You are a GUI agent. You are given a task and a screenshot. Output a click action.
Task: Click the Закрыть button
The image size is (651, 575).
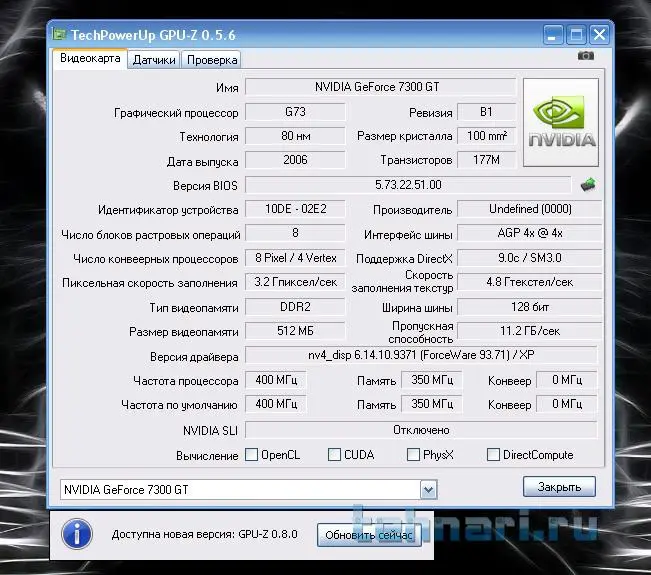559,487
